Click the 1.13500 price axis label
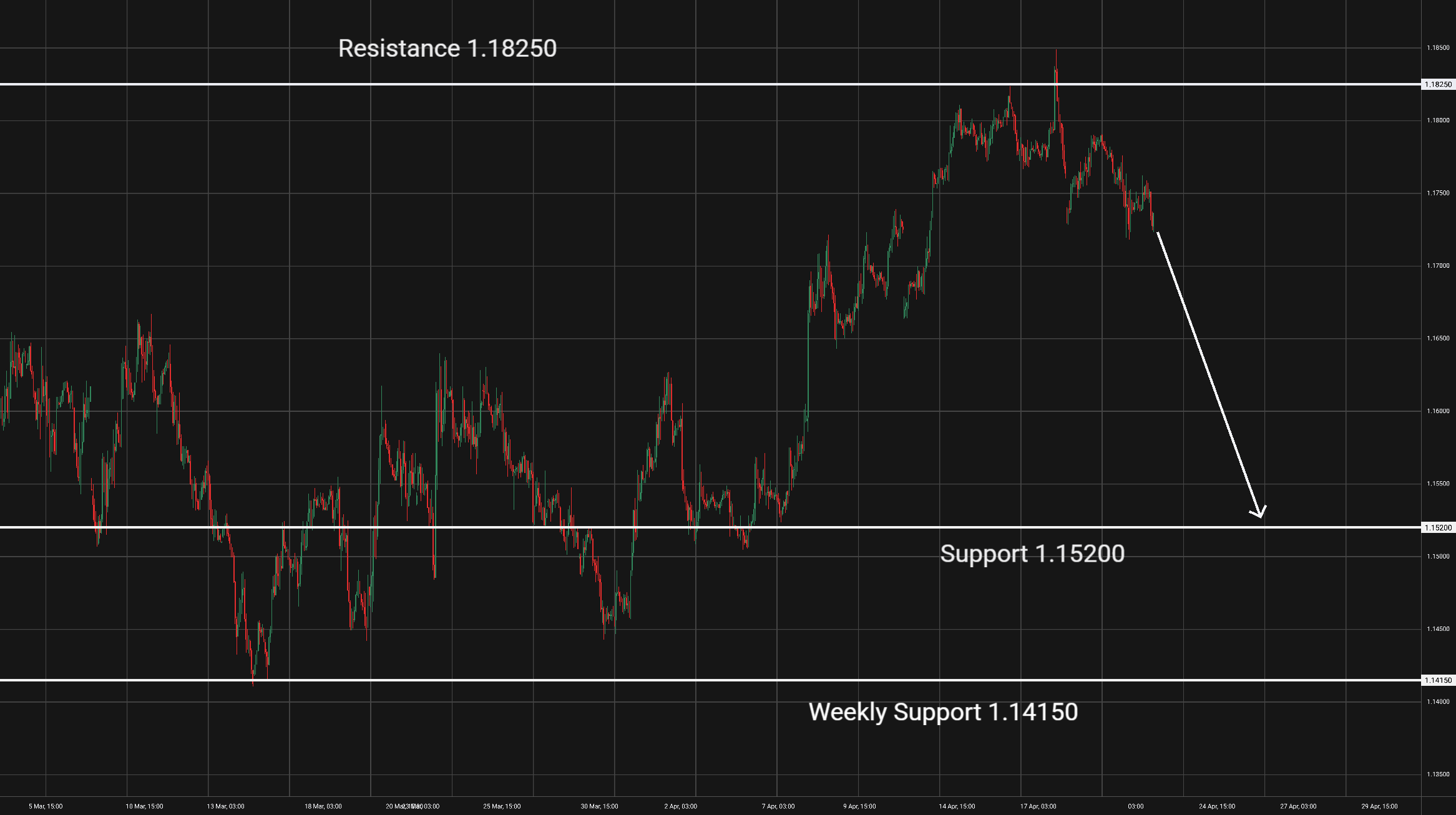1456x815 pixels. click(1437, 774)
